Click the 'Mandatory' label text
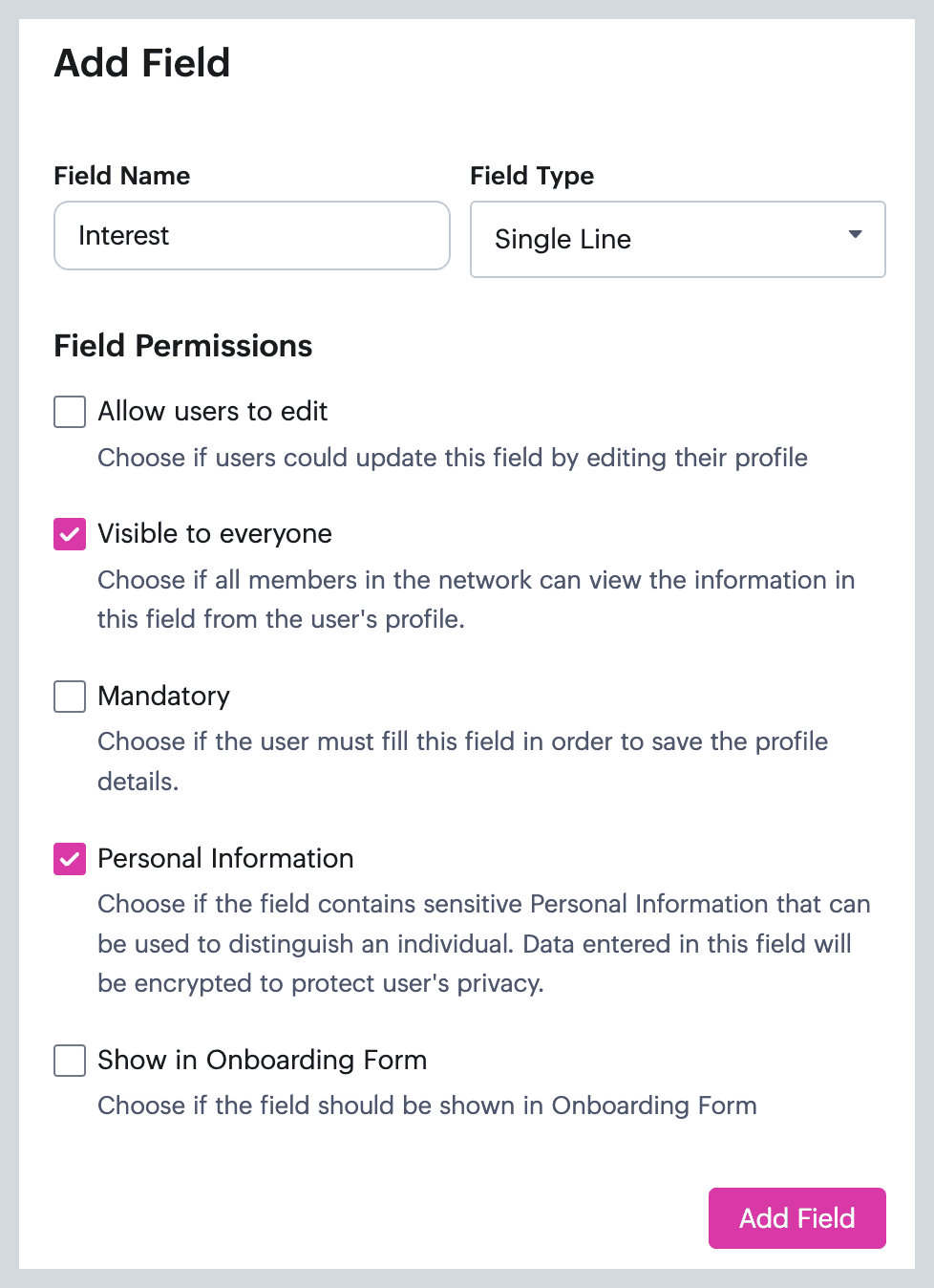 163,697
